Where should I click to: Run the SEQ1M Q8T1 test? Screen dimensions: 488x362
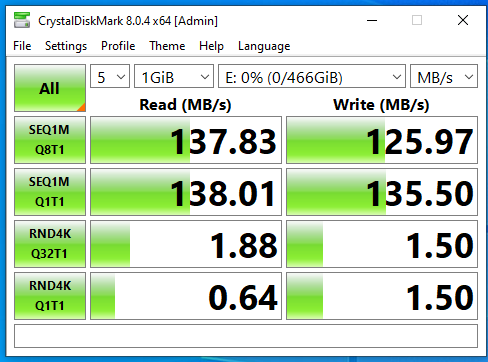(50, 140)
